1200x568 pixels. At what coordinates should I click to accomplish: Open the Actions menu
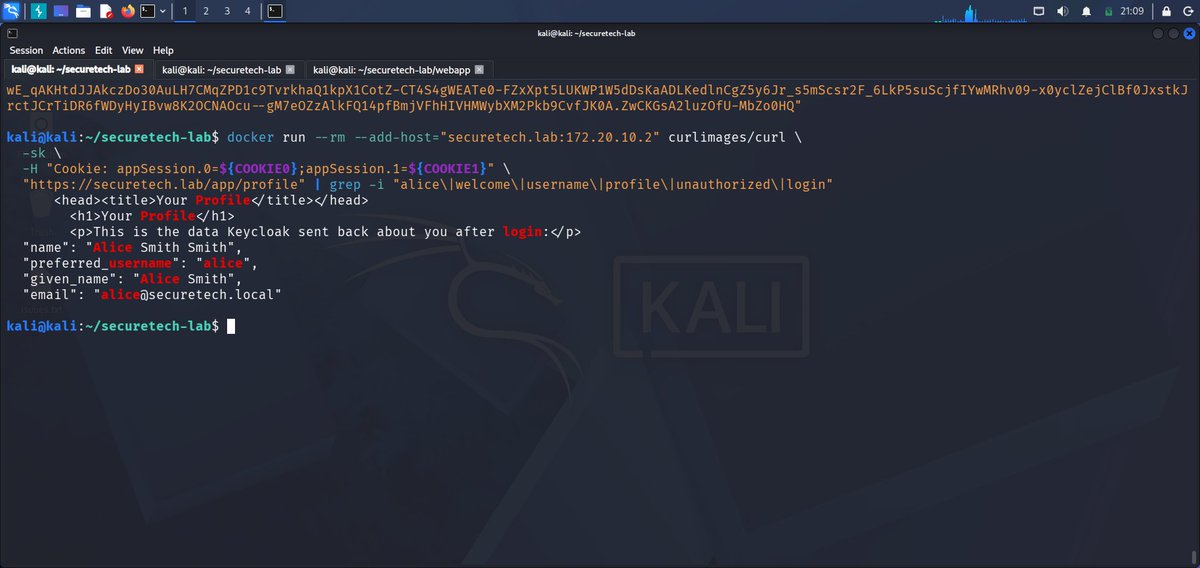pyautogui.click(x=69, y=50)
